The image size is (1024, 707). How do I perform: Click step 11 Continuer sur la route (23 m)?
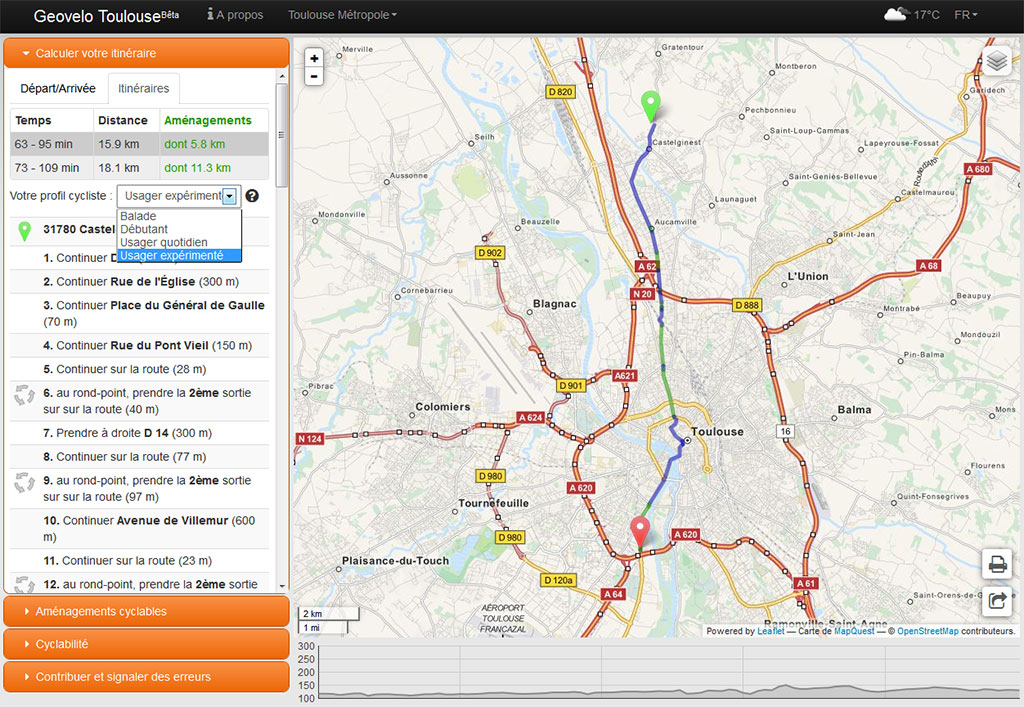click(x=139, y=560)
